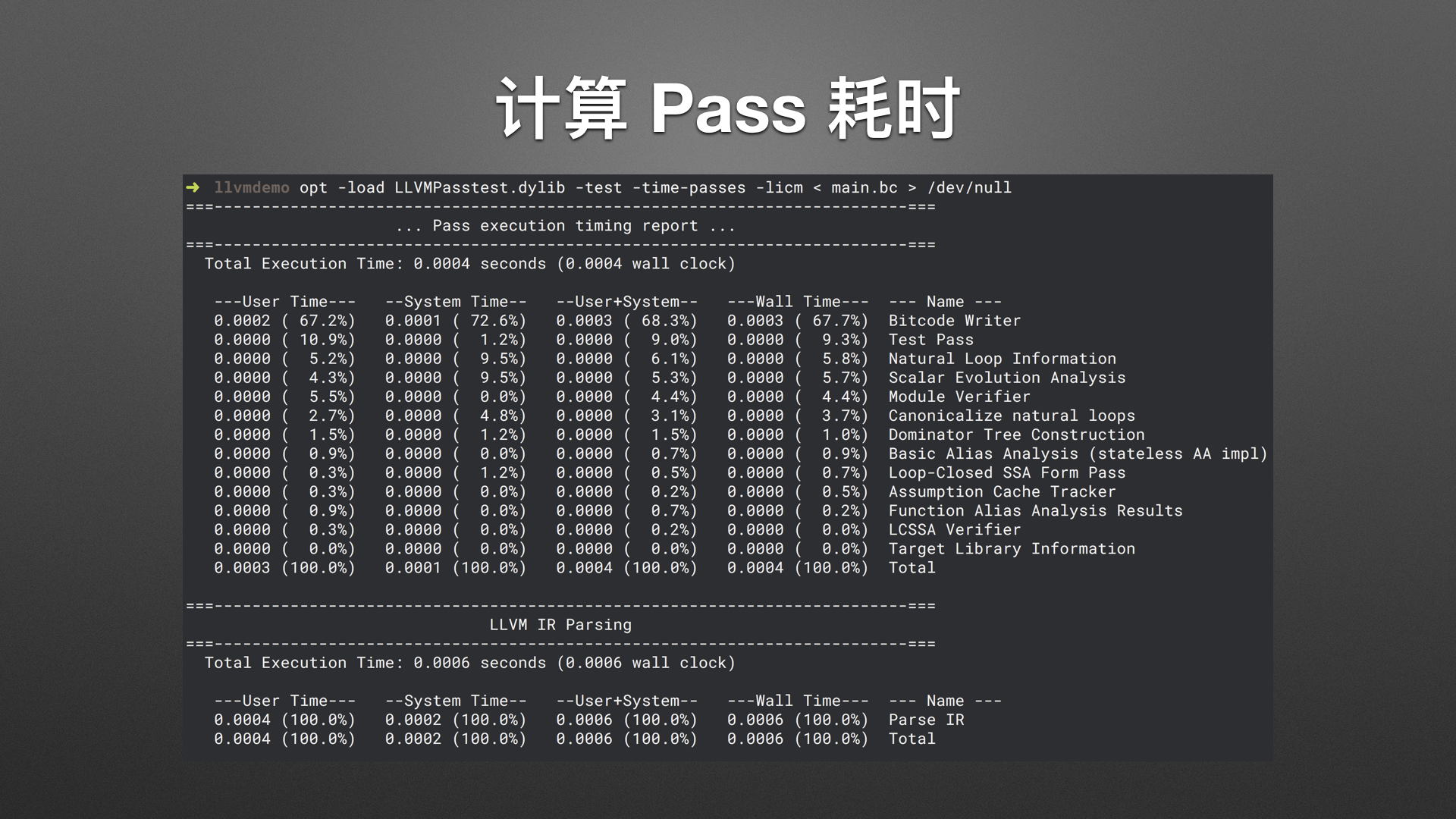Click the Test Pass entry
Screen dimensions: 1456x819
(930, 340)
